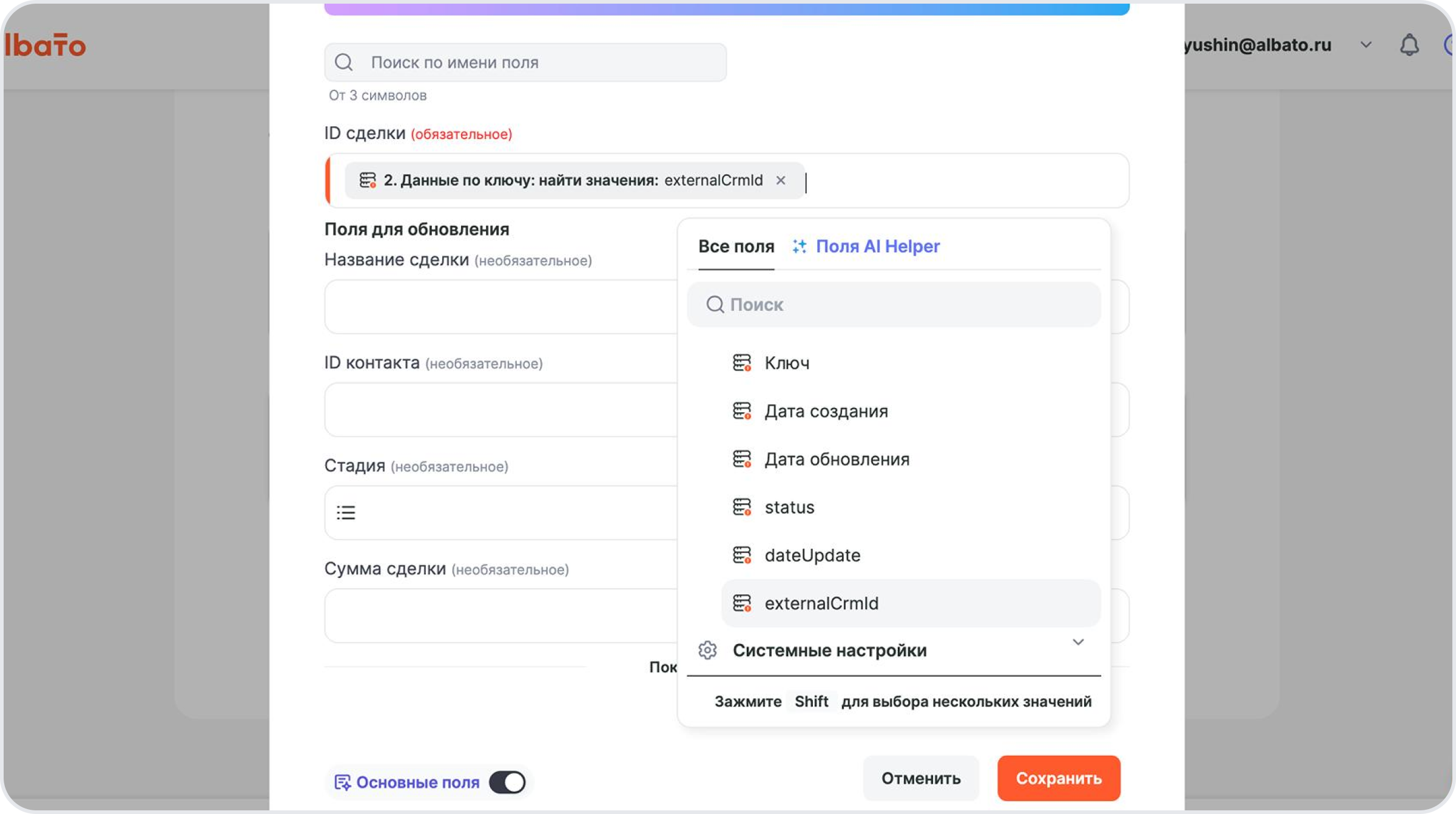The image size is (1456, 814).
Task: Open the Стадия dropdown field
Action: click(501, 513)
